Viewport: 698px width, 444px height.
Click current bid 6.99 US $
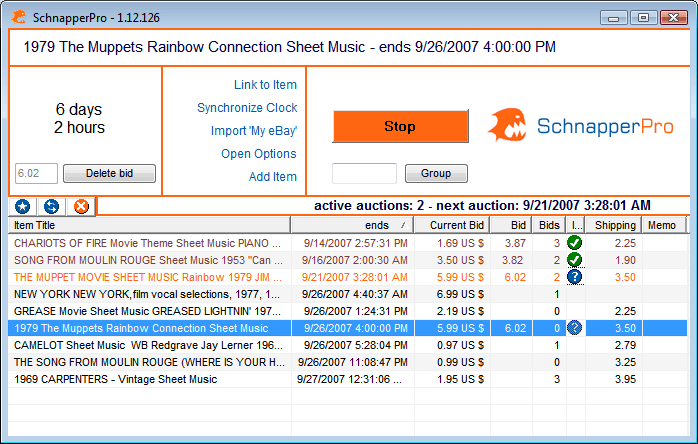[x=460, y=294]
